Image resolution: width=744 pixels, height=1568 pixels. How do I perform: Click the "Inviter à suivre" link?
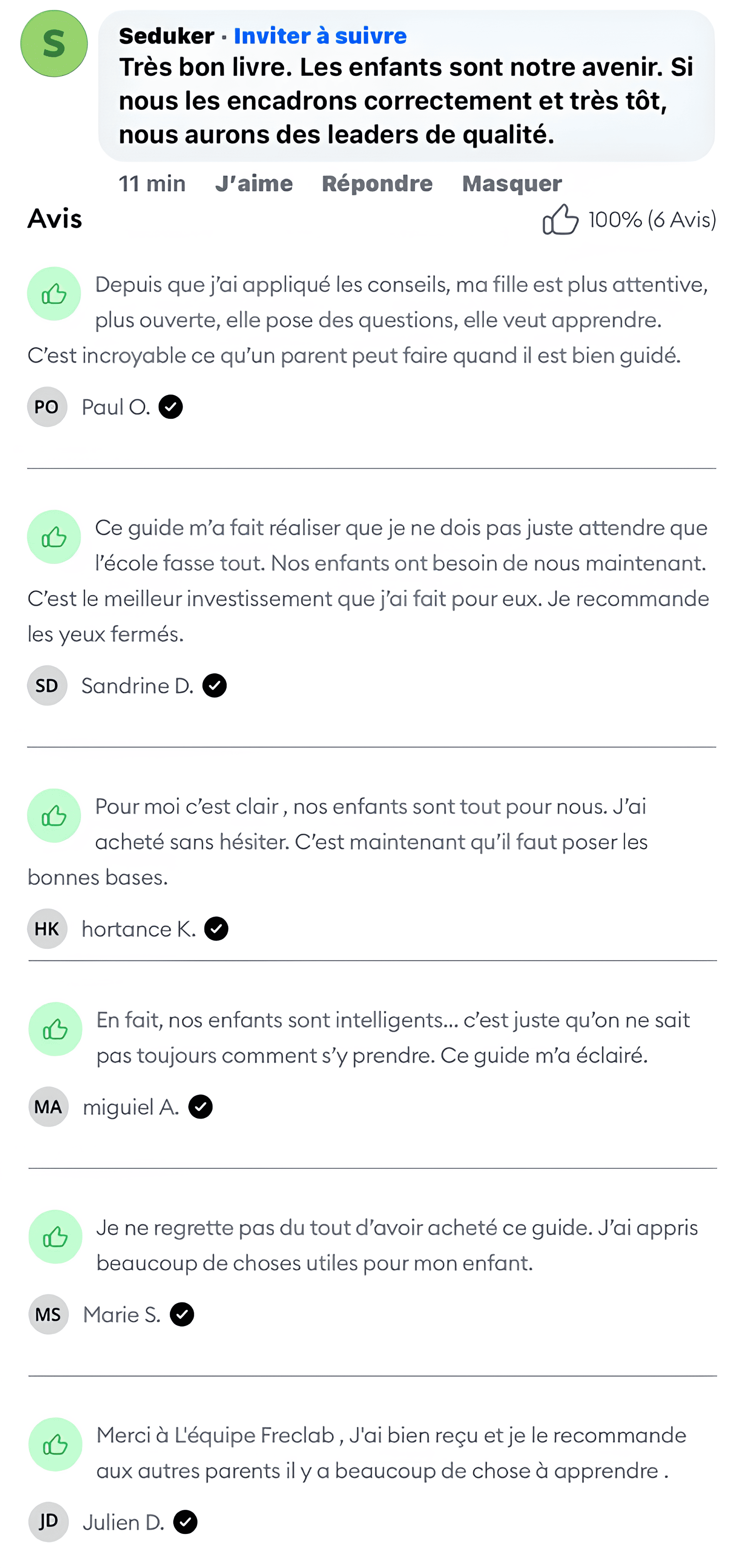pyautogui.click(x=320, y=36)
